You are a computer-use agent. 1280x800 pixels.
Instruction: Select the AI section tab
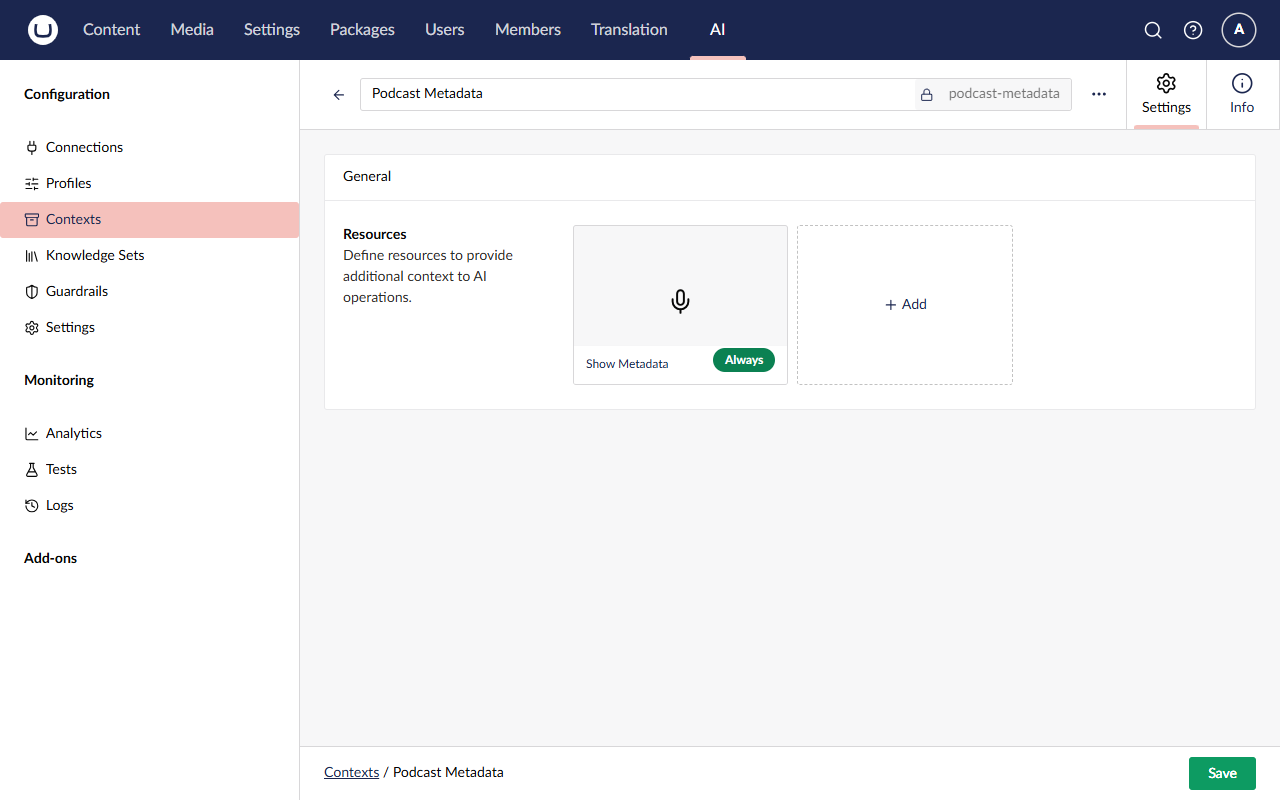(x=717, y=30)
